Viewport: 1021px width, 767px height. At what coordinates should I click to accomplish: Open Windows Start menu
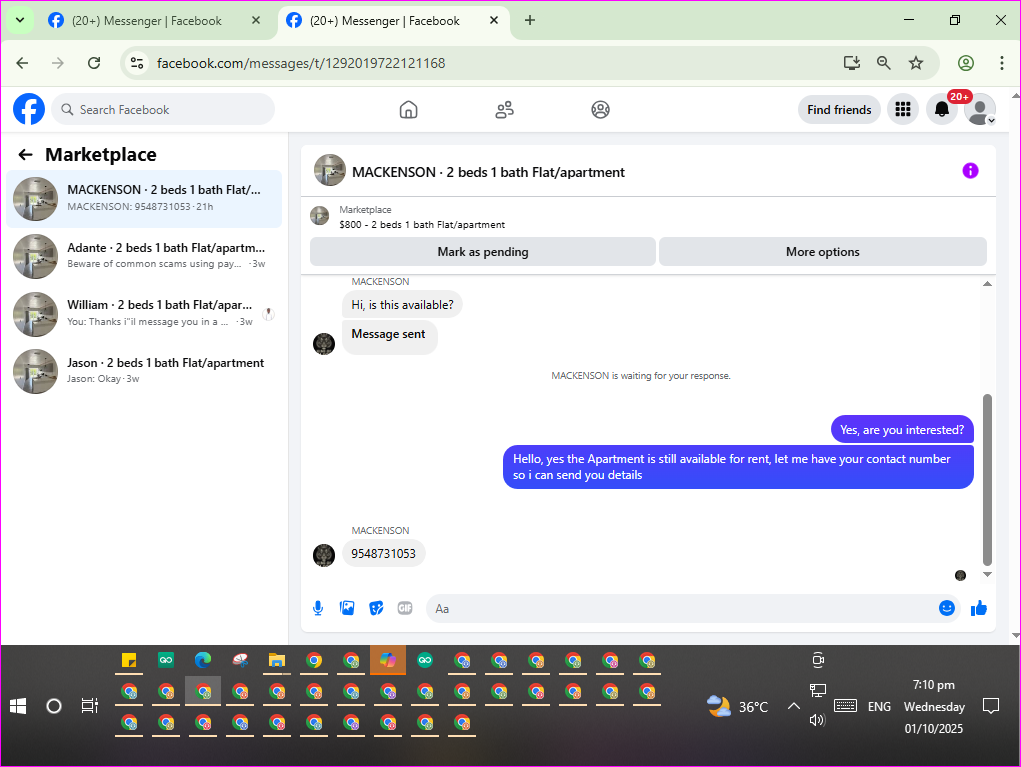(x=18, y=706)
